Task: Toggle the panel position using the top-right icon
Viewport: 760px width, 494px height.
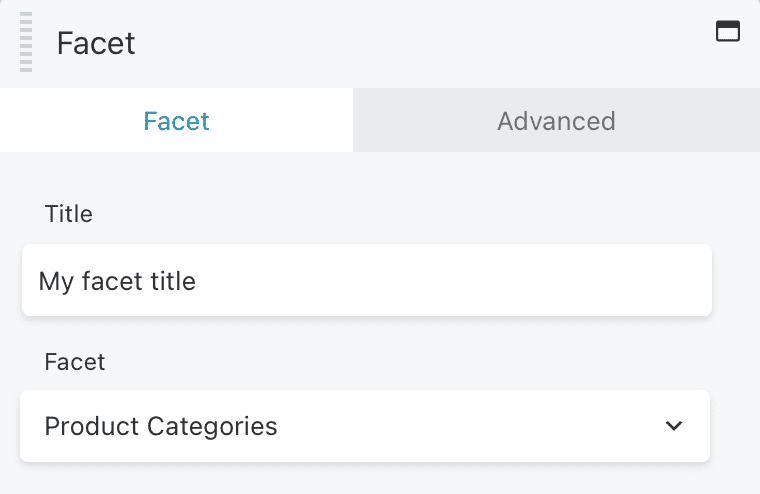Action: tap(728, 31)
